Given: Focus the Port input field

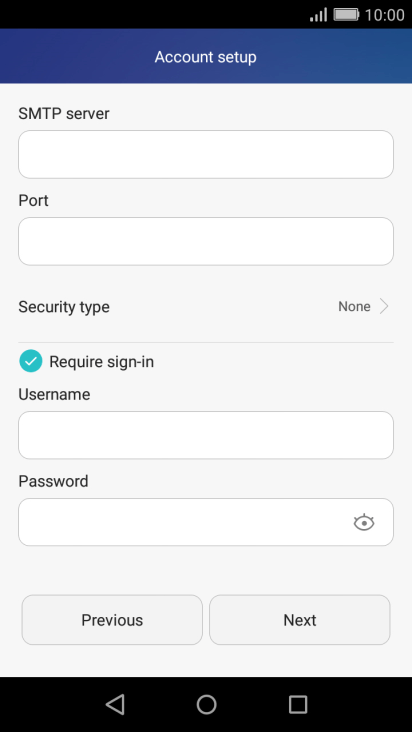Looking at the screenshot, I should pos(206,241).
